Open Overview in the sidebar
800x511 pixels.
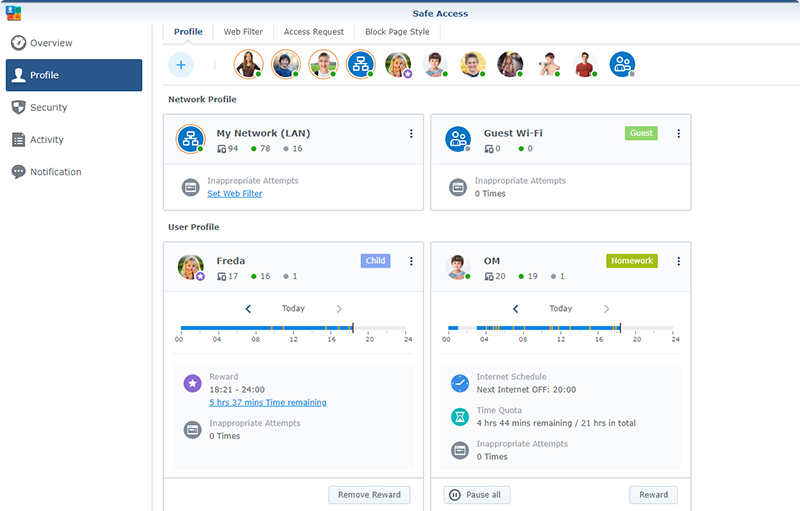pyautogui.click(x=50, y=43)
